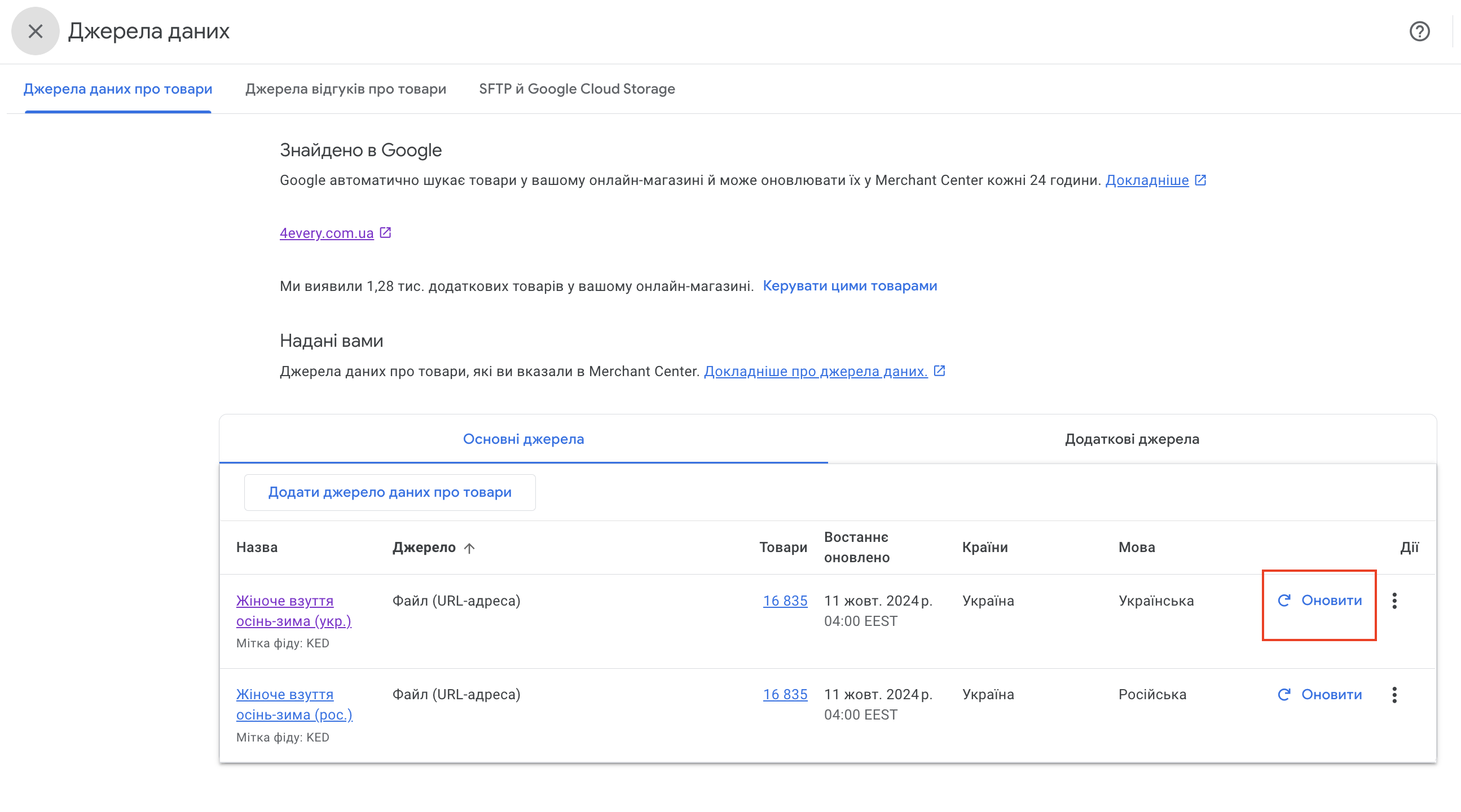1461x812 pixels.
Task: Click Мітка фіду: KED under укр. feed
Action: point(283,643)
